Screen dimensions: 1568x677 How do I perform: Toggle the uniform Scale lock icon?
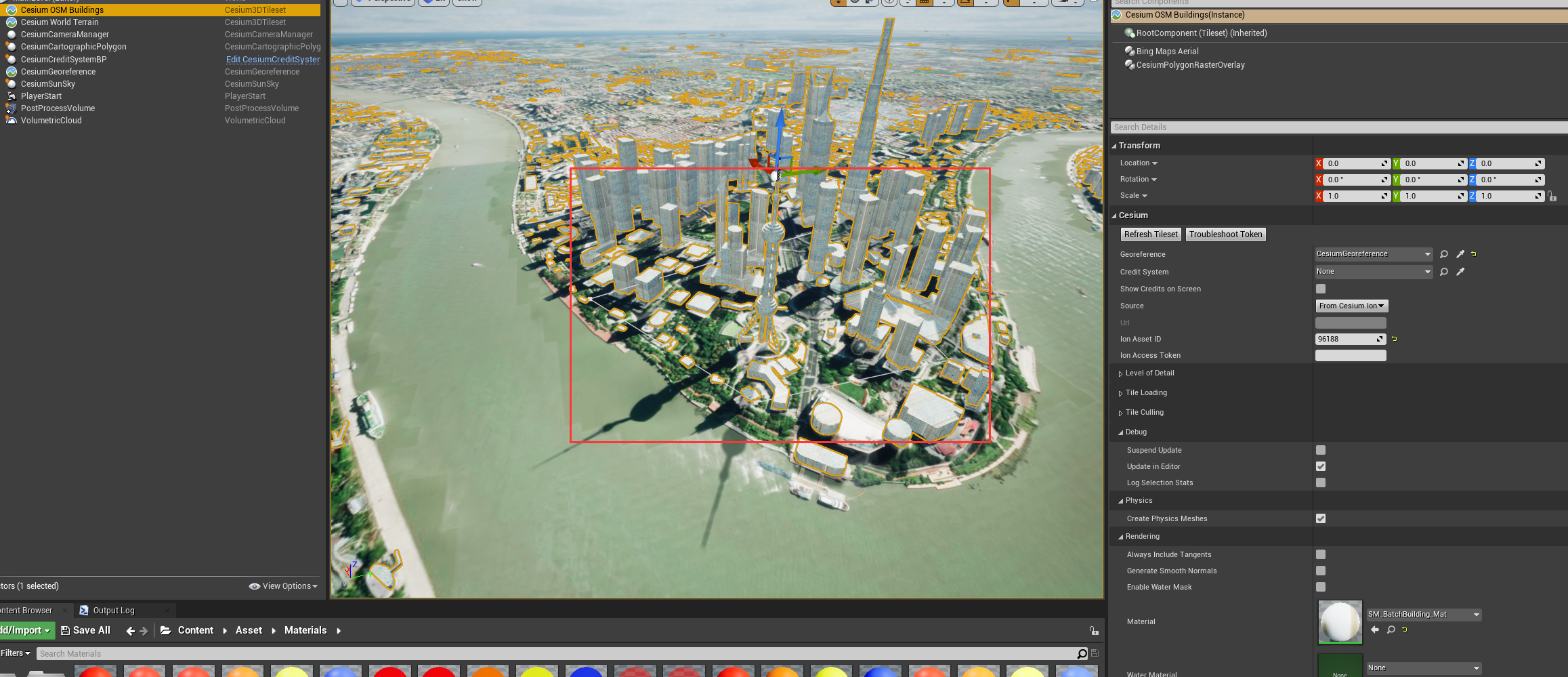pos(1552,196)
